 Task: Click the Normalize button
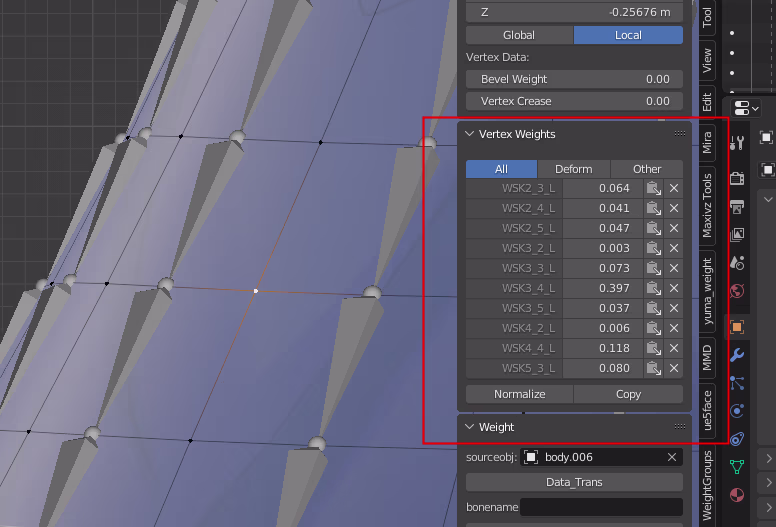pos(520,394)
